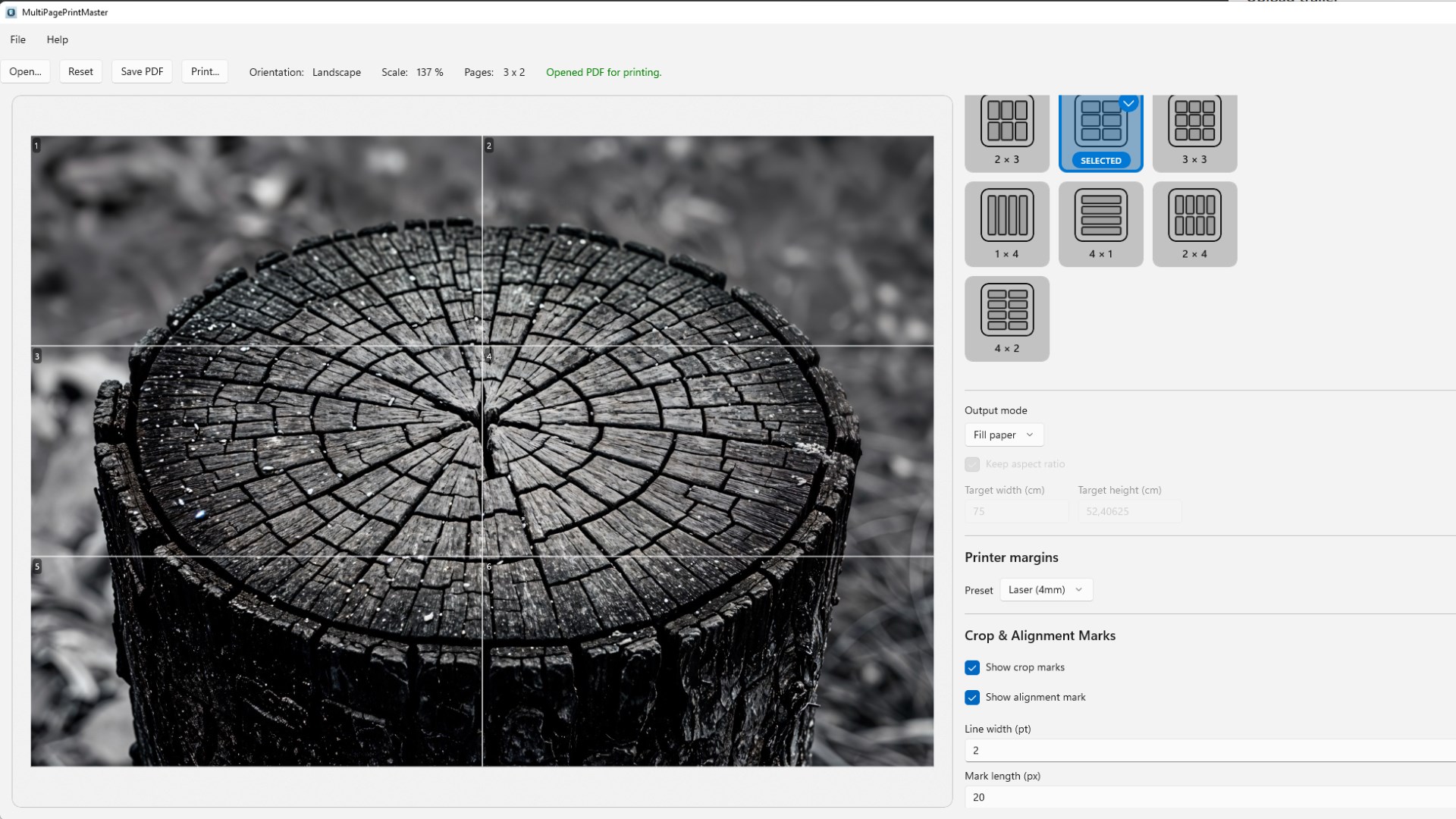Screen dimensions: 1456x819
Task: Open the File menu
Action: point(17,39)
